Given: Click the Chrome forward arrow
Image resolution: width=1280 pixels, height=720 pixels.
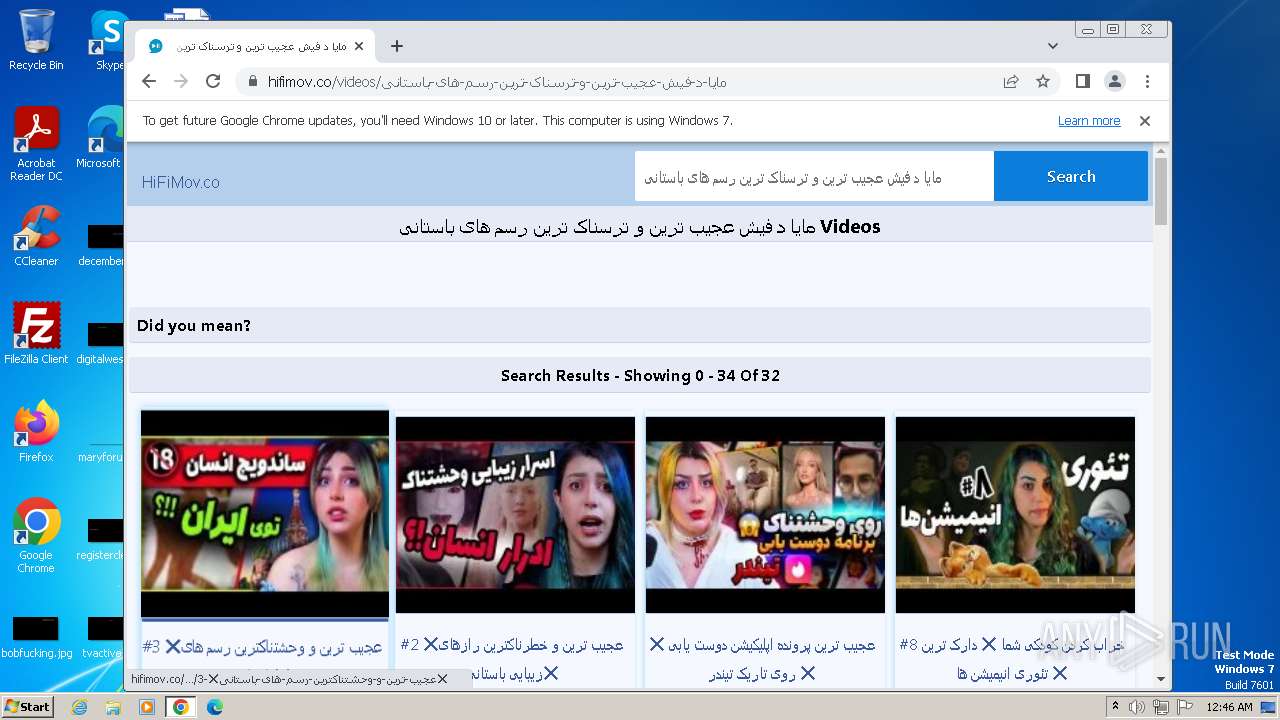Looking at the screenshot, I should pos(181,82).
